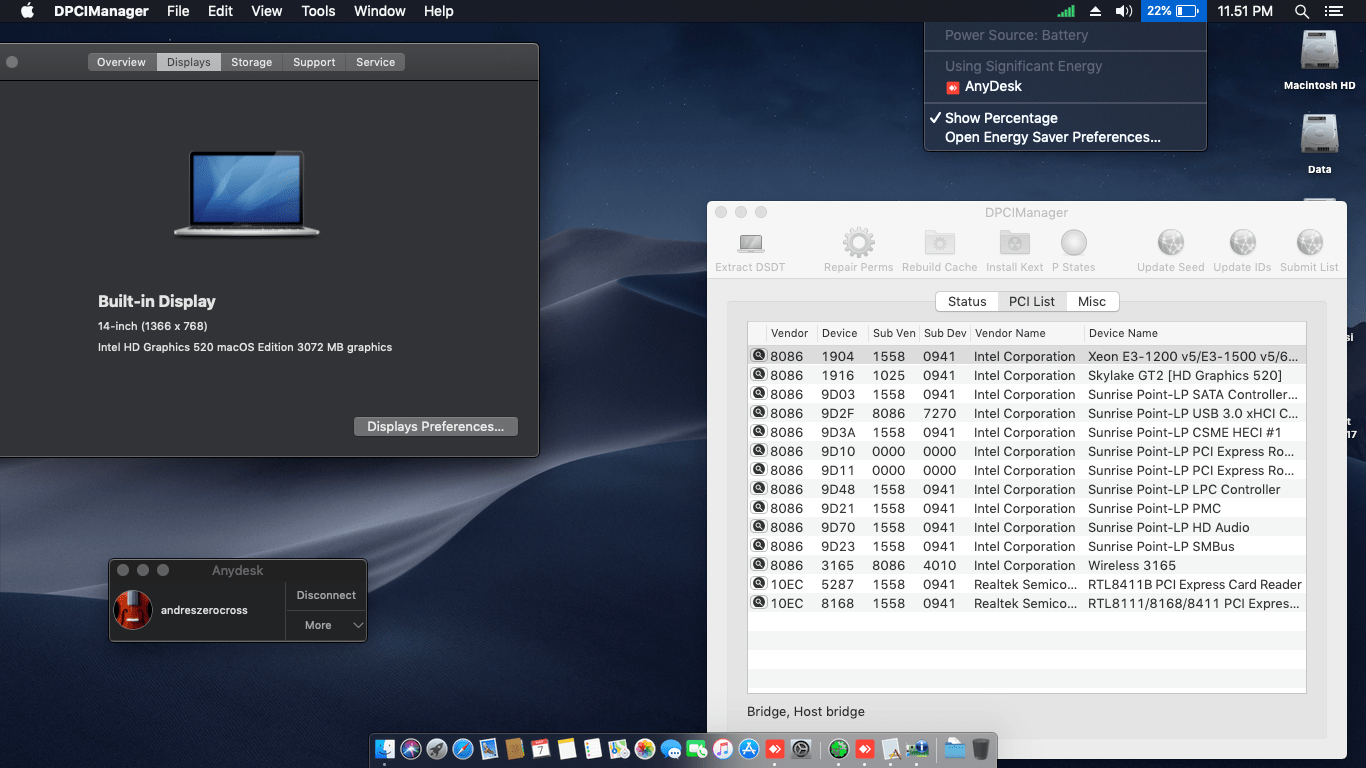Sort by Sub Ven column header
The image size is (1366, 768).
pyautogui.click(x=894, y=333)
